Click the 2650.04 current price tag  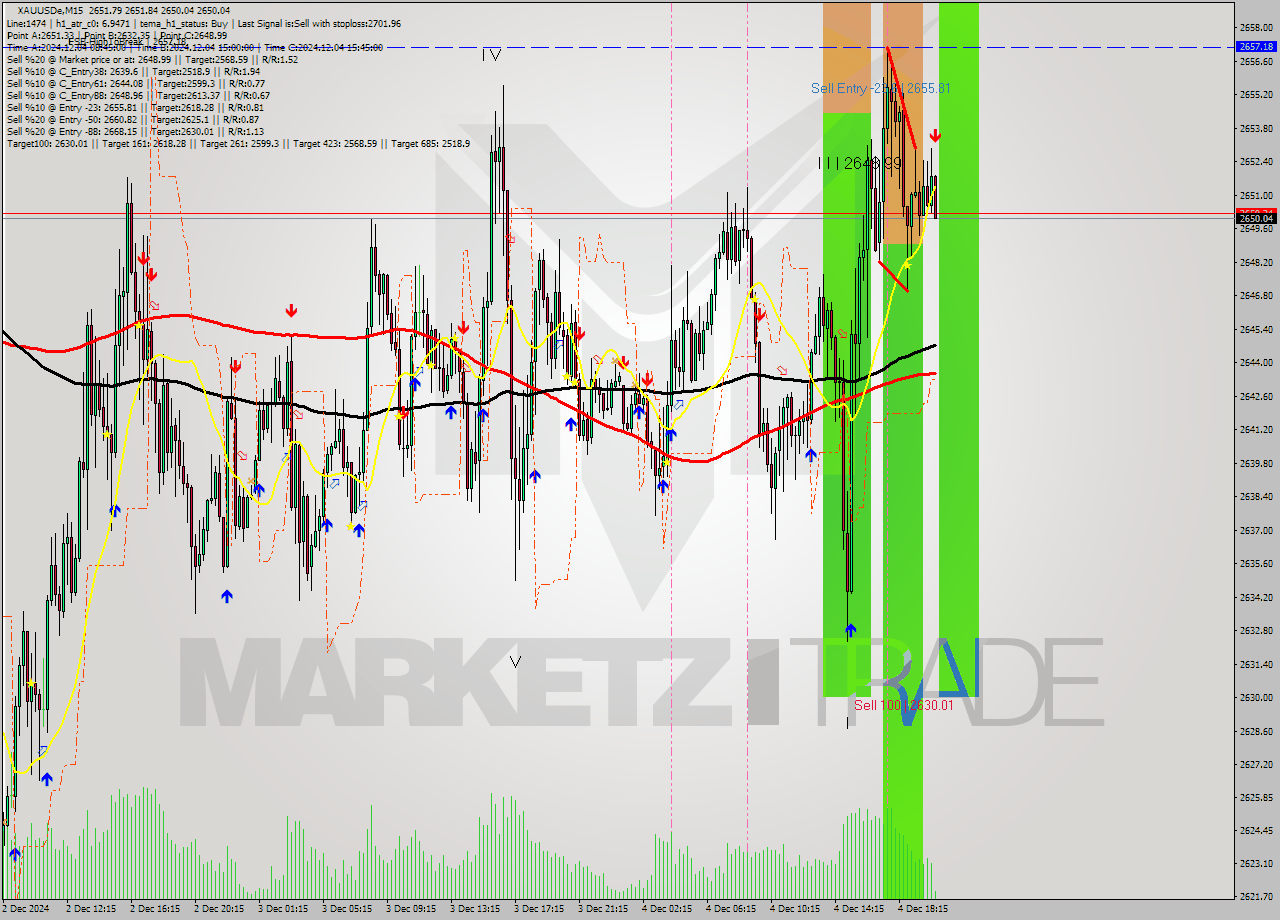(x=1256, y=218)
